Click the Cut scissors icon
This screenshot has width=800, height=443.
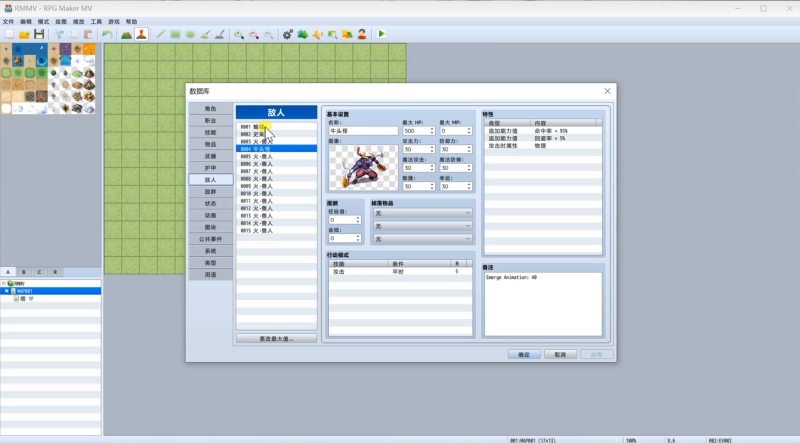(59, 34)
